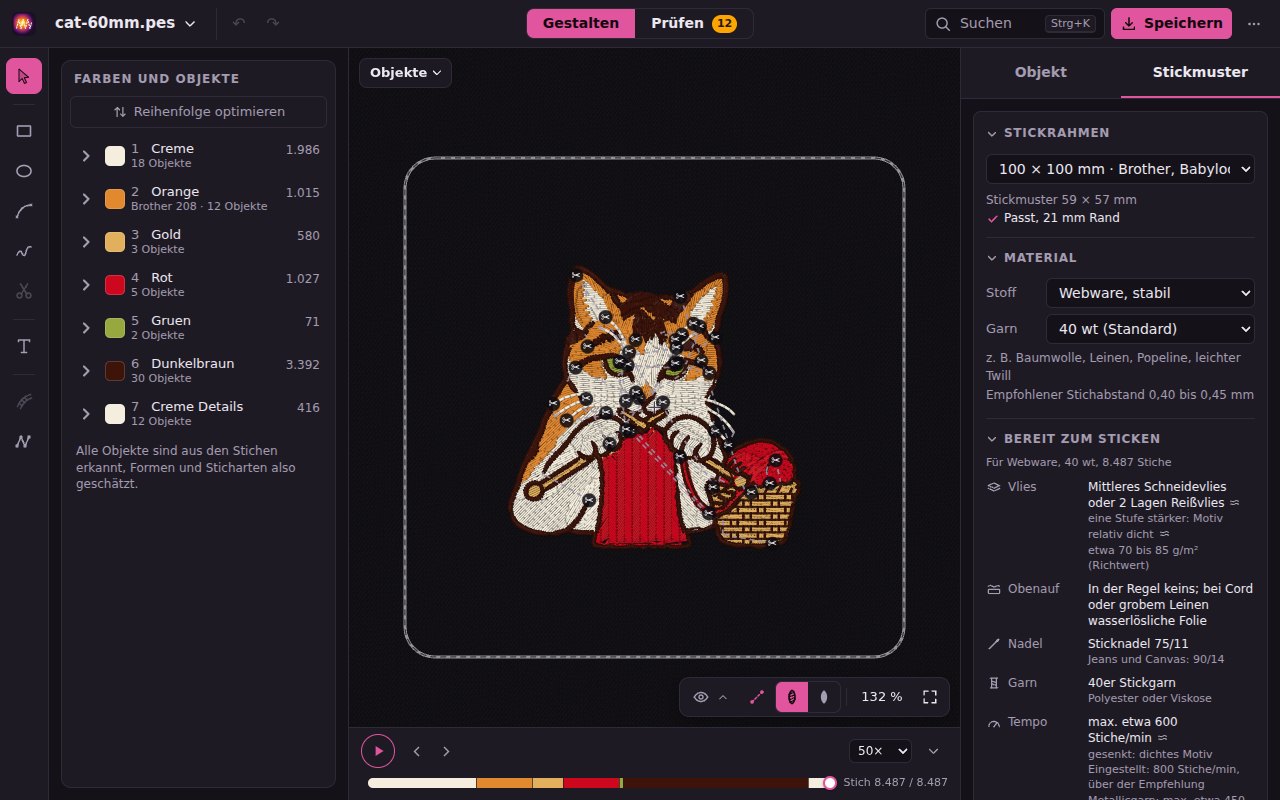Open the cat-60mm.pes file menu
Viewport: 1280px width, 800px height.
(125, 23)
